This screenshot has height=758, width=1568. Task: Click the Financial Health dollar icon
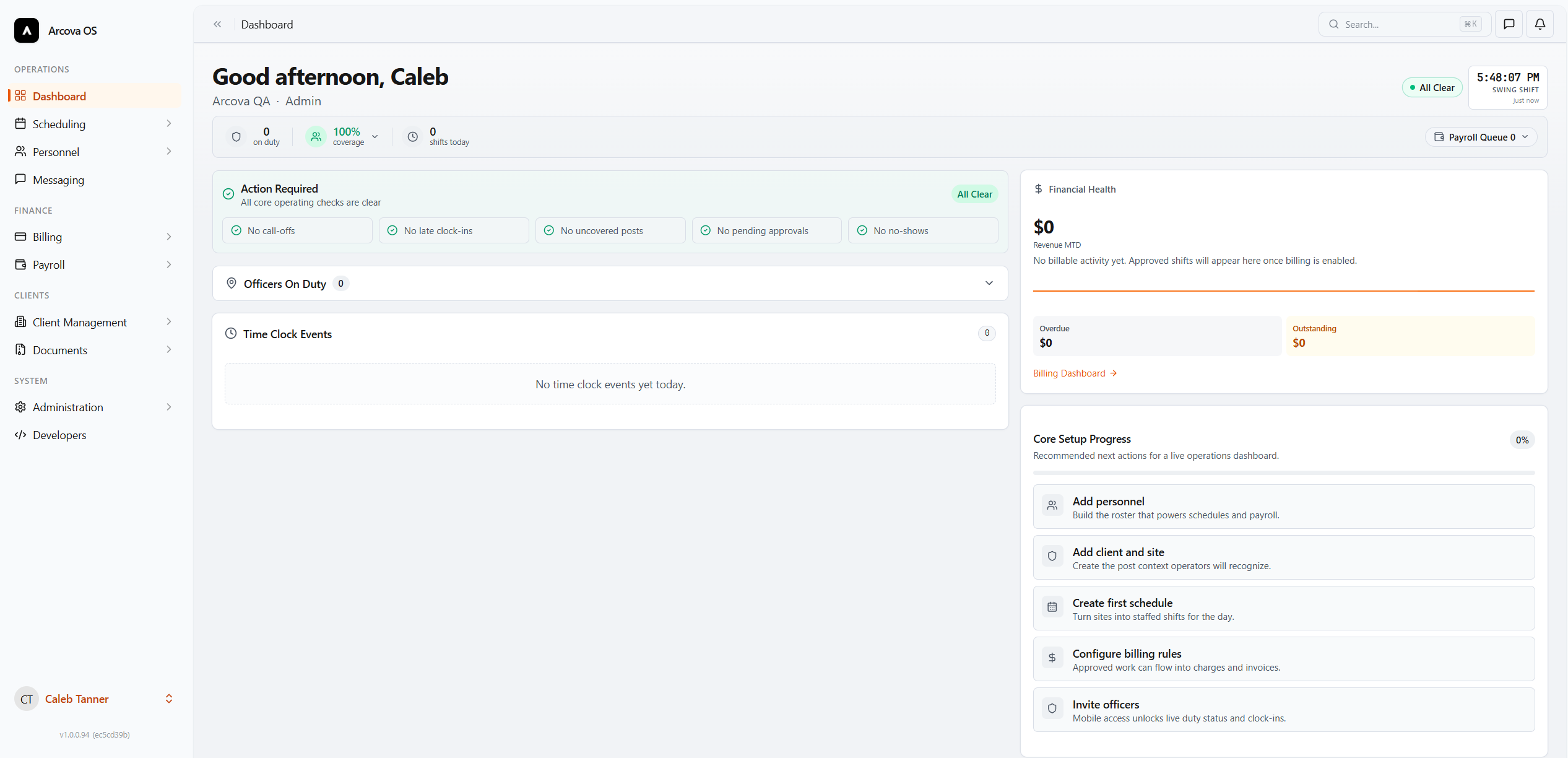(1039, 188)
